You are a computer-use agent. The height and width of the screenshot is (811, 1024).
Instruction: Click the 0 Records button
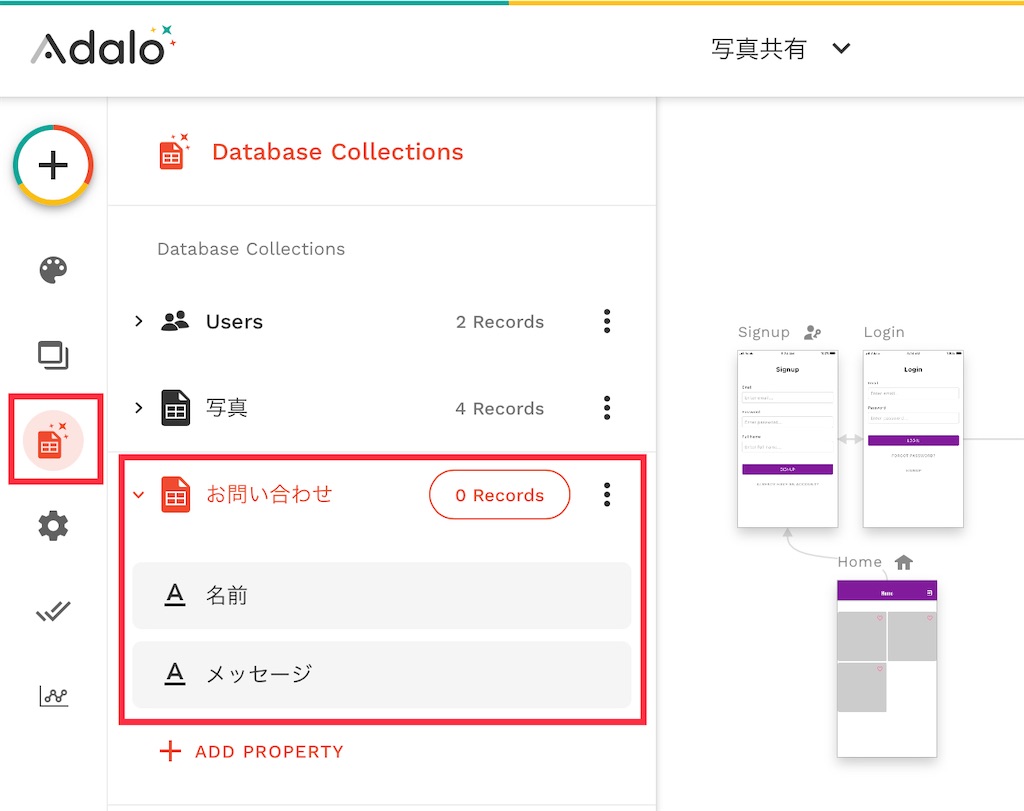point(500,495)
